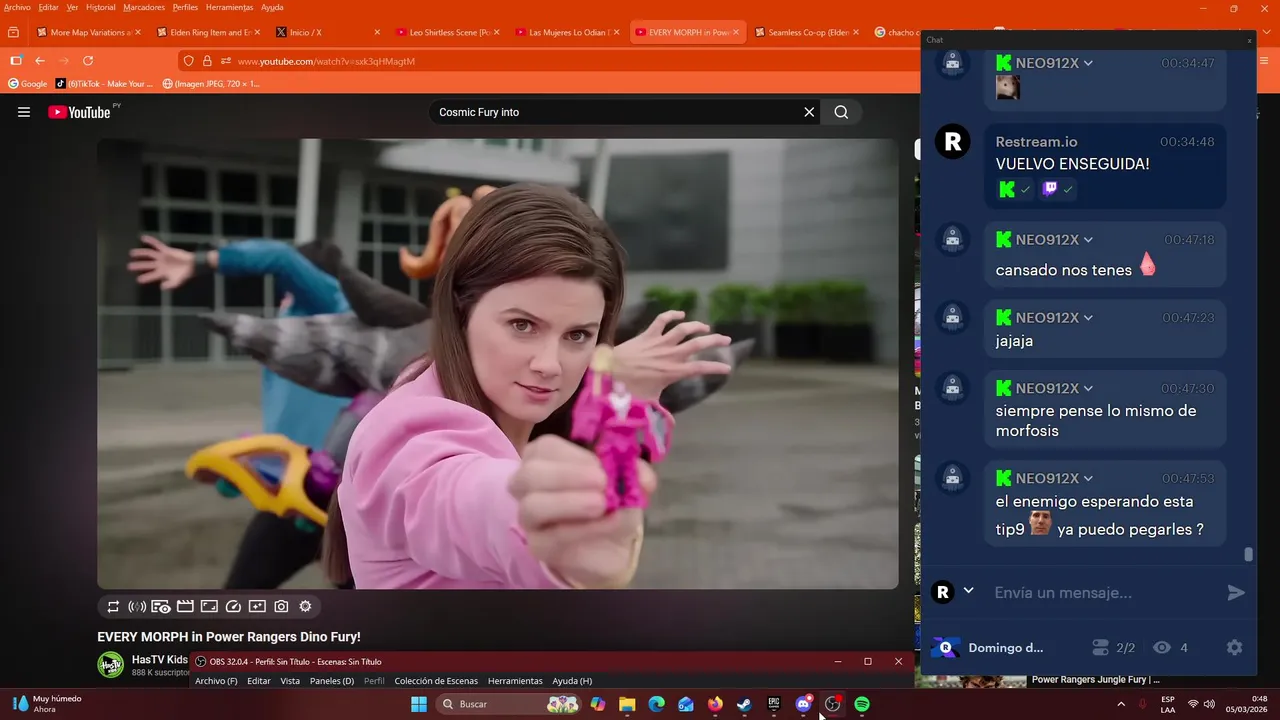Open the Firefox tab manager icon
The image size is (1280, 720).
point(13,32)
